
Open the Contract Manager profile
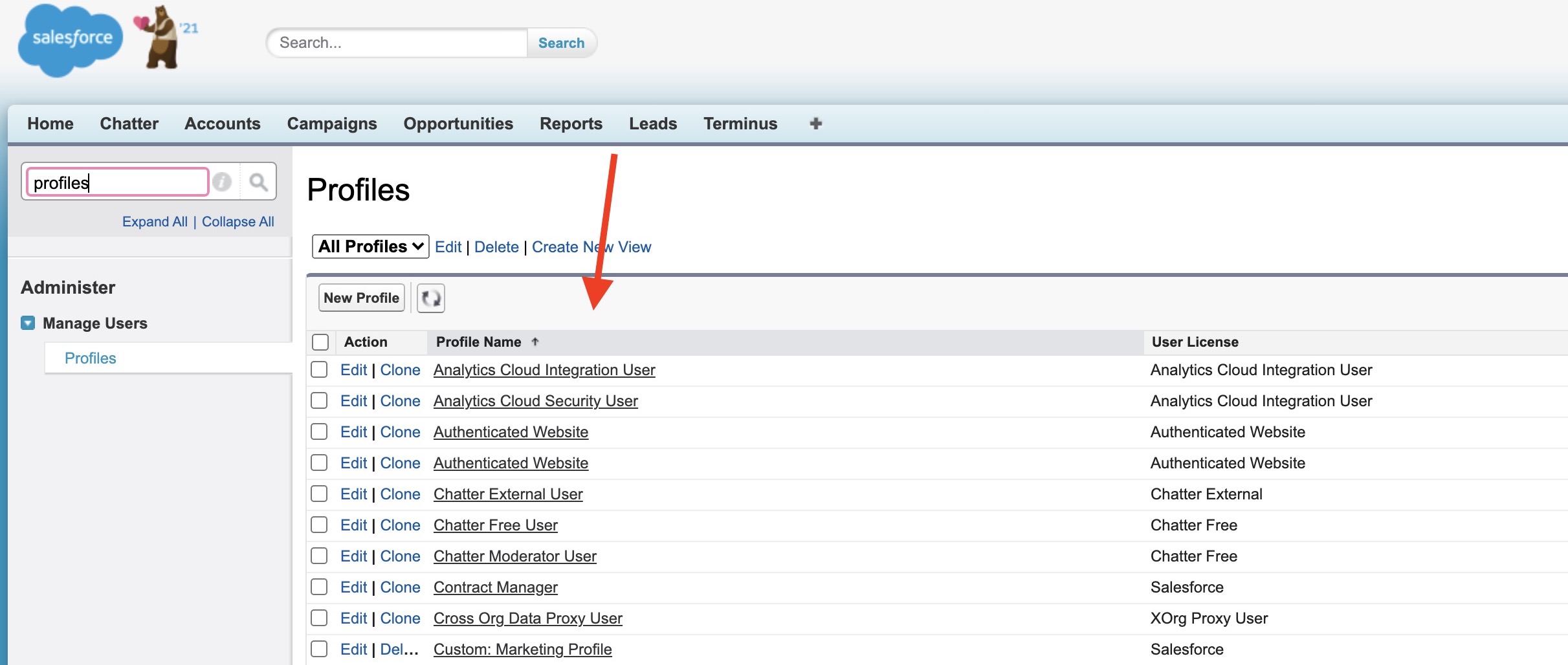click(x=496, y=587)
